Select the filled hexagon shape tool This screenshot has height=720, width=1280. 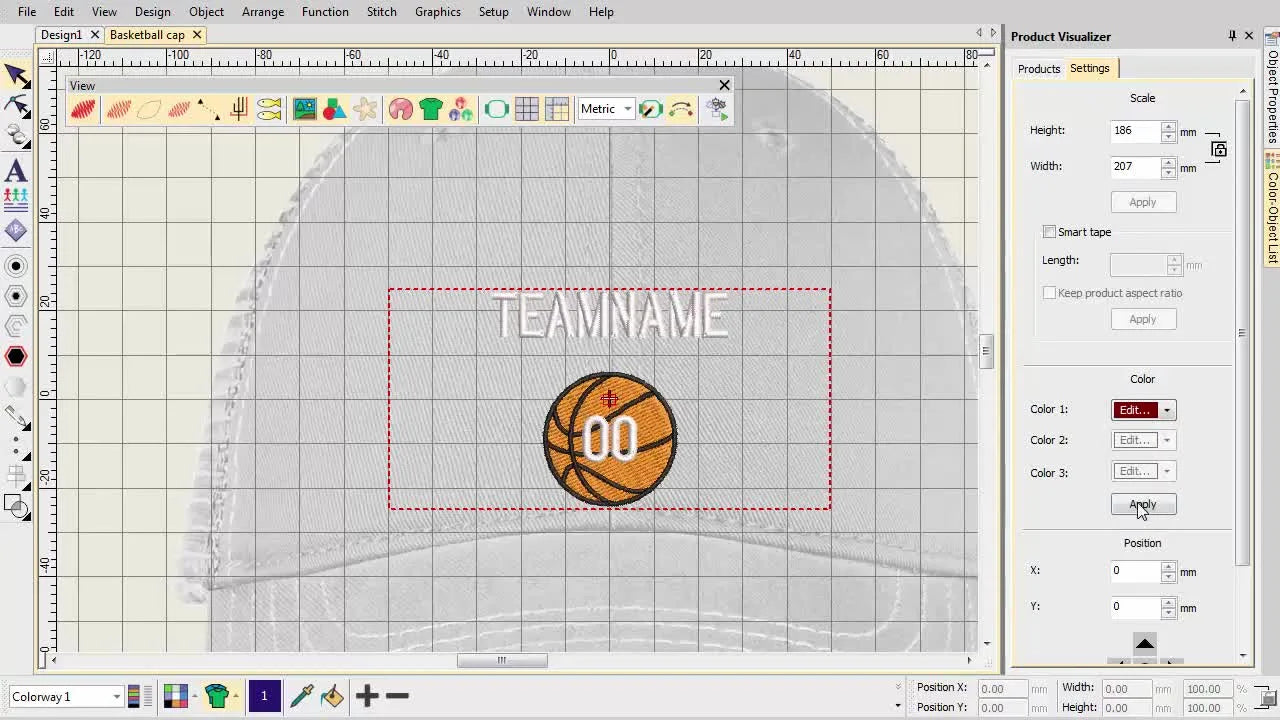(x=17, y=356)
